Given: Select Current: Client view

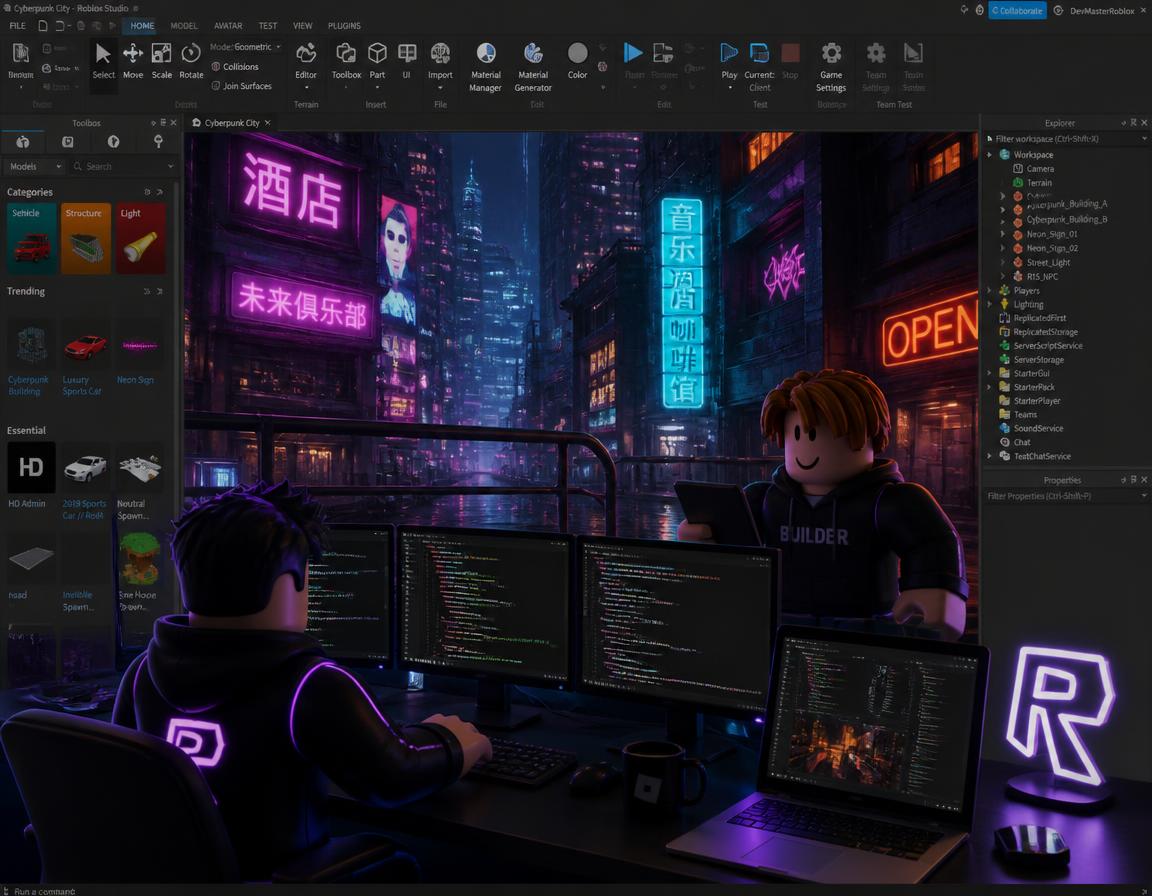Looking at the screenshot, I should coord(759,67).
